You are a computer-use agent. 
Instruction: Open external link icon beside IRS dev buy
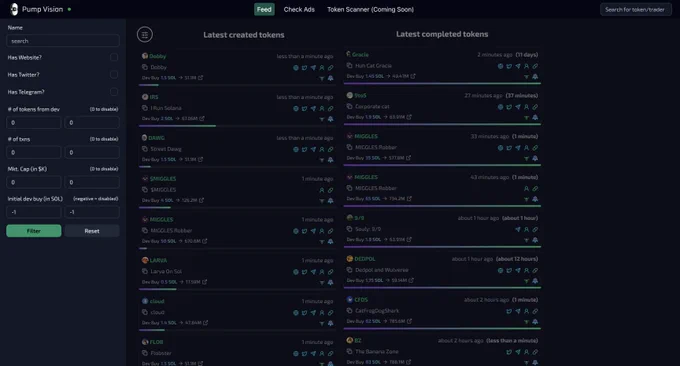202,118
